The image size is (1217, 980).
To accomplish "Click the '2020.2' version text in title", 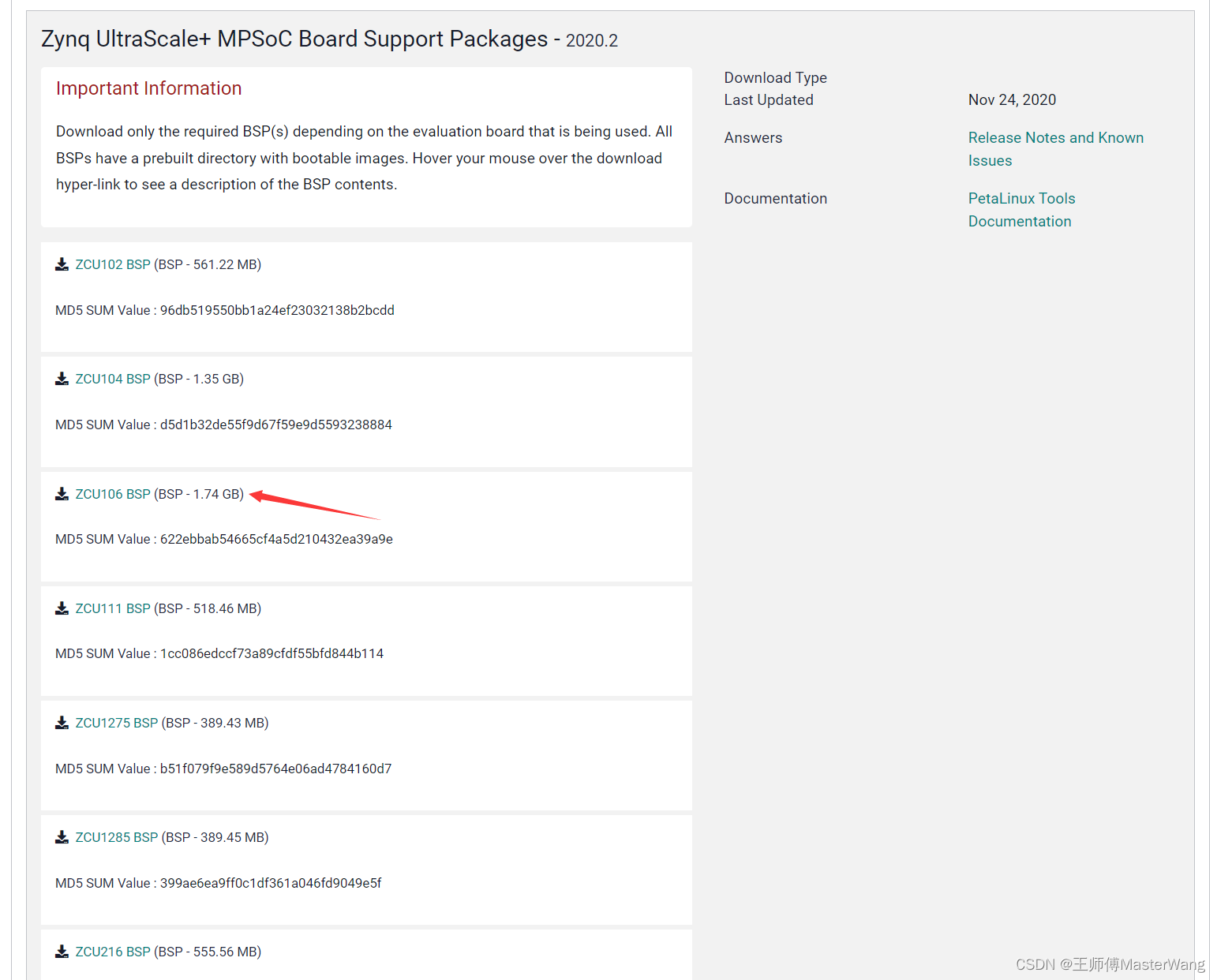I will [592, 40].
